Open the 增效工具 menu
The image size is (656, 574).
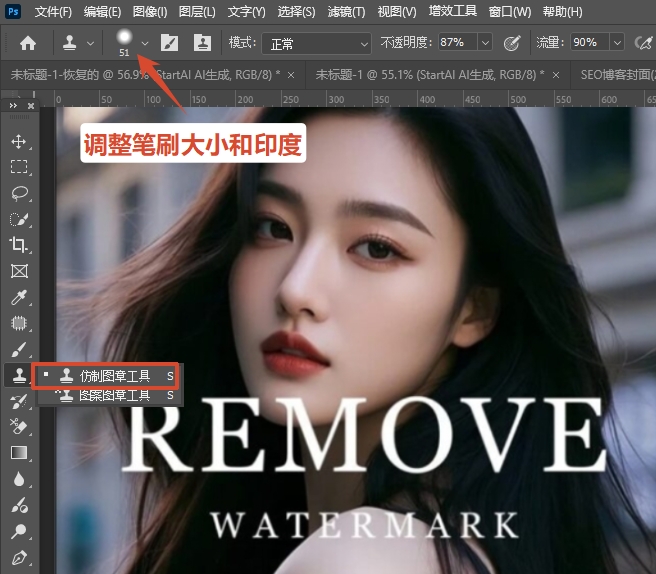[x=453, y=11]
